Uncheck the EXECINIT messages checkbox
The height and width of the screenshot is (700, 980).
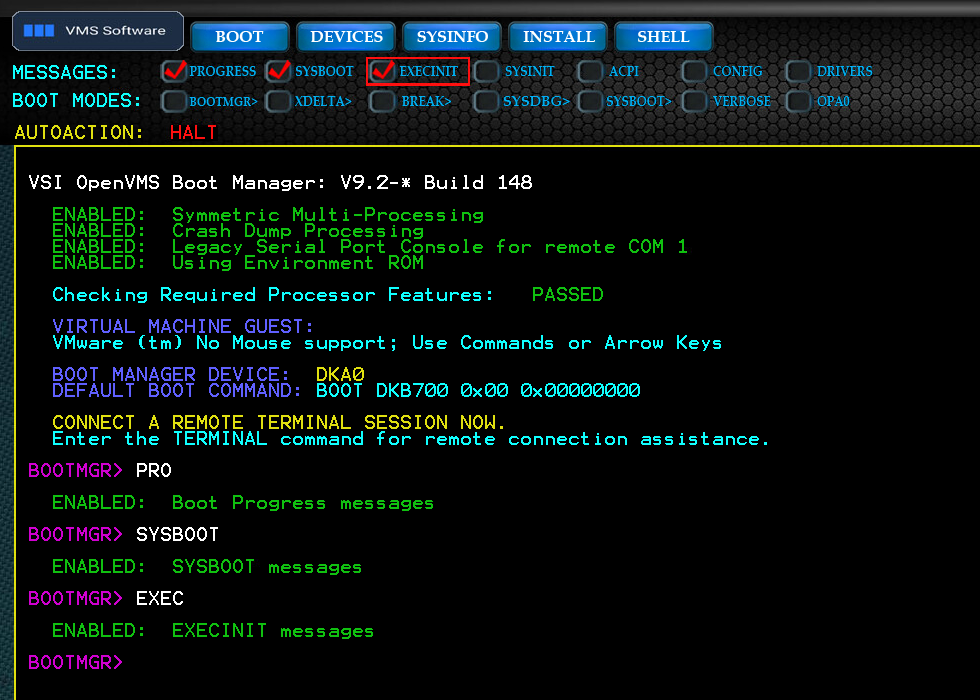[382, 71]
